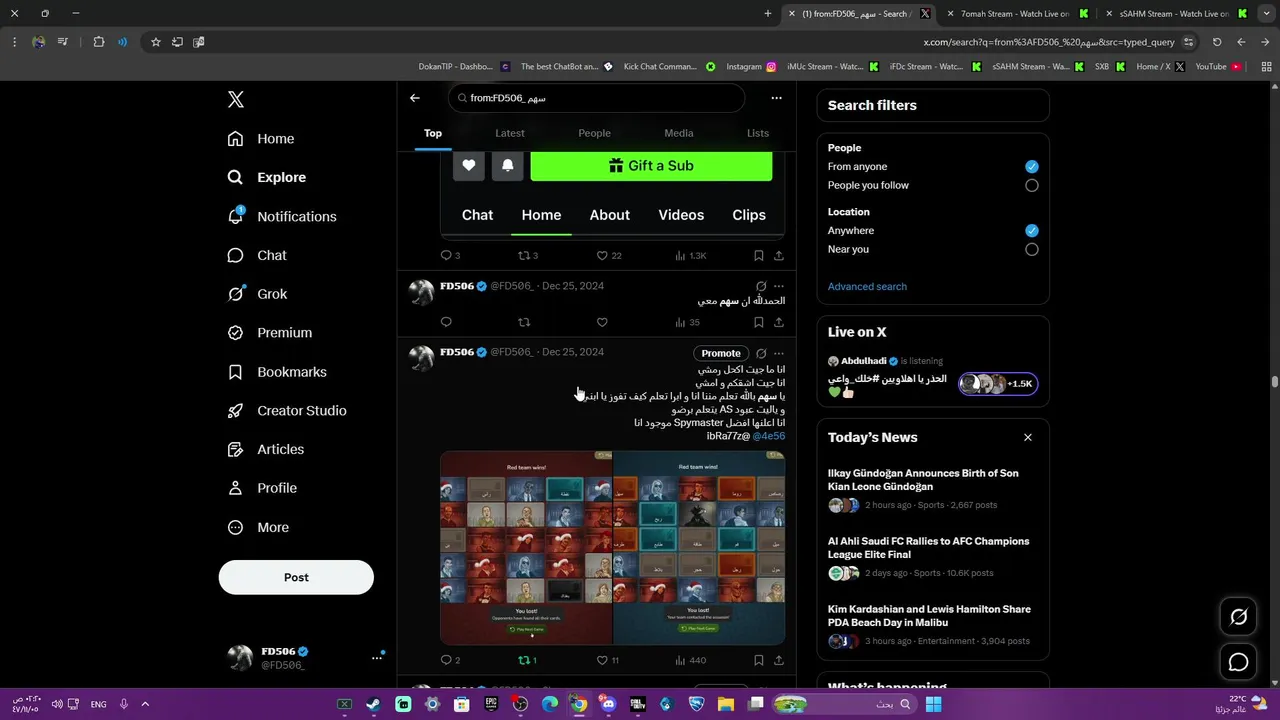
Task: Like the post with 35 views
Action: (602, 322)
